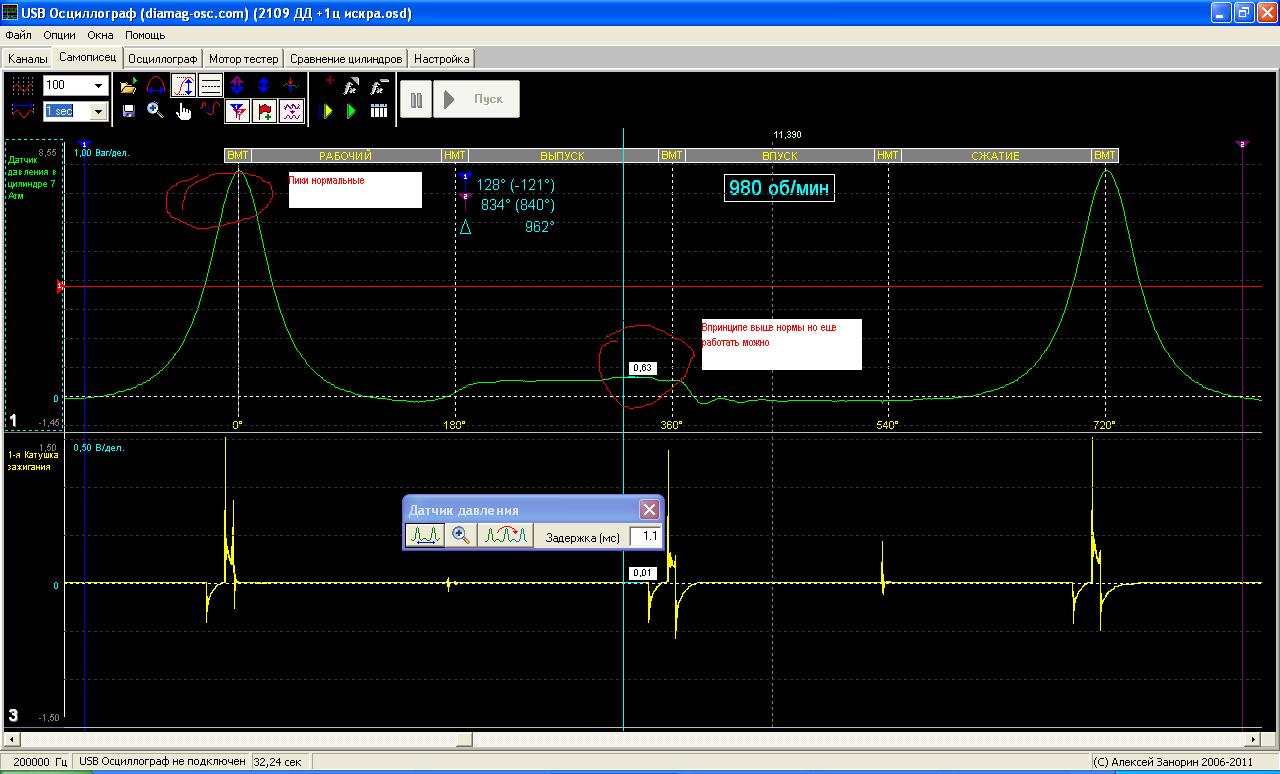
Task: Open a saved oscillogram file with the folder icon
Action: tap(128, 86)
